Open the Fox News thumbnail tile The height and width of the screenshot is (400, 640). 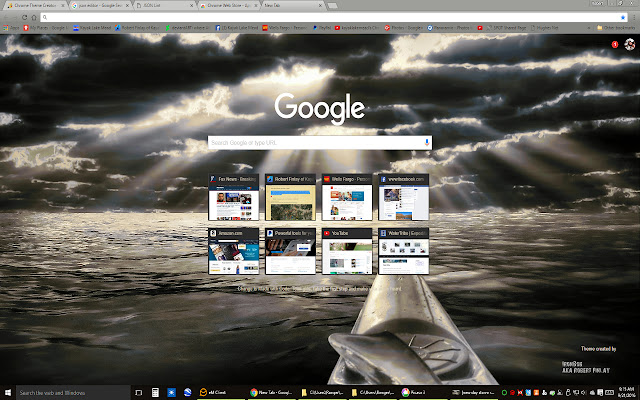233,197
